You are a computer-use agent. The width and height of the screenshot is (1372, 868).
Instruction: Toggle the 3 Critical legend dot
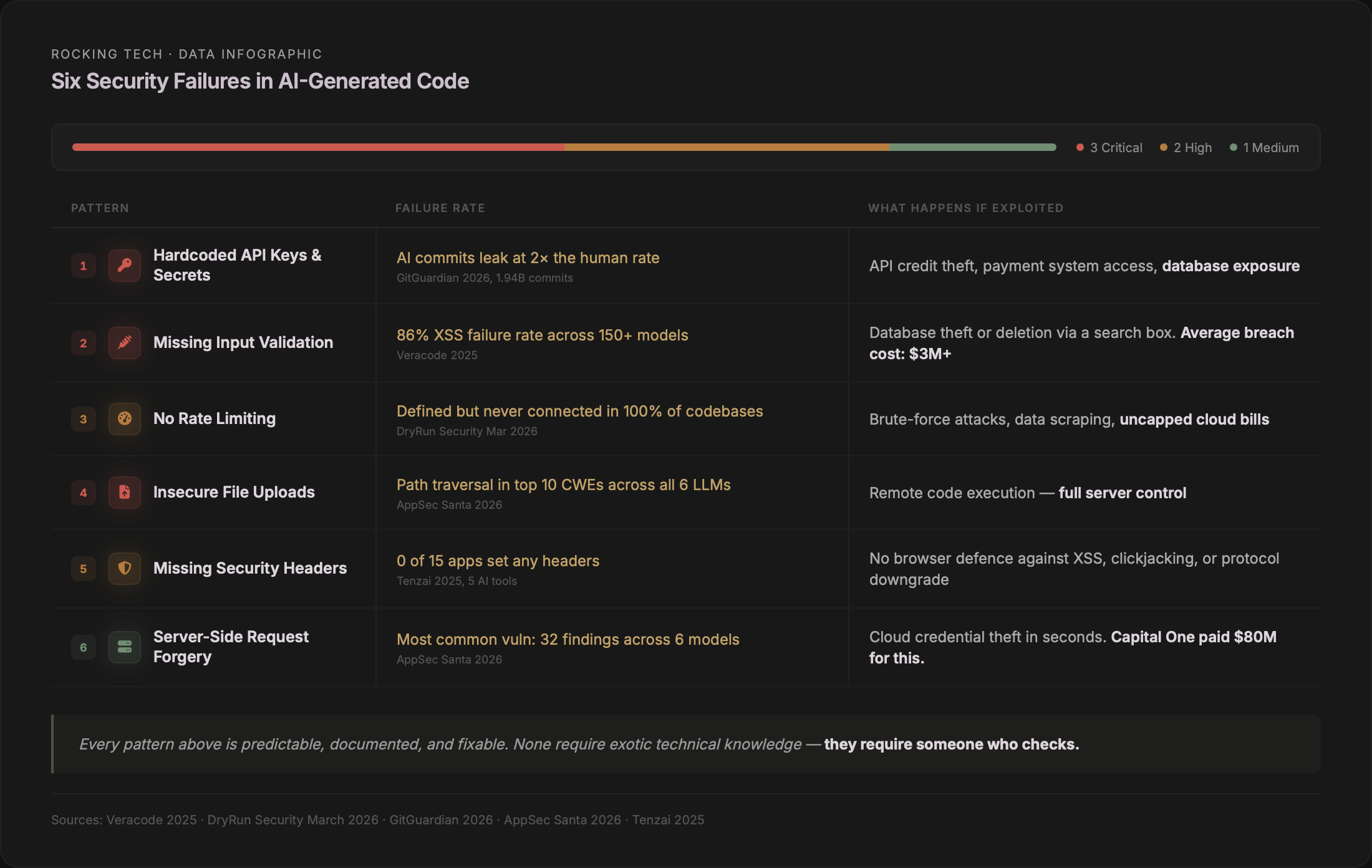pos(1079,147)
